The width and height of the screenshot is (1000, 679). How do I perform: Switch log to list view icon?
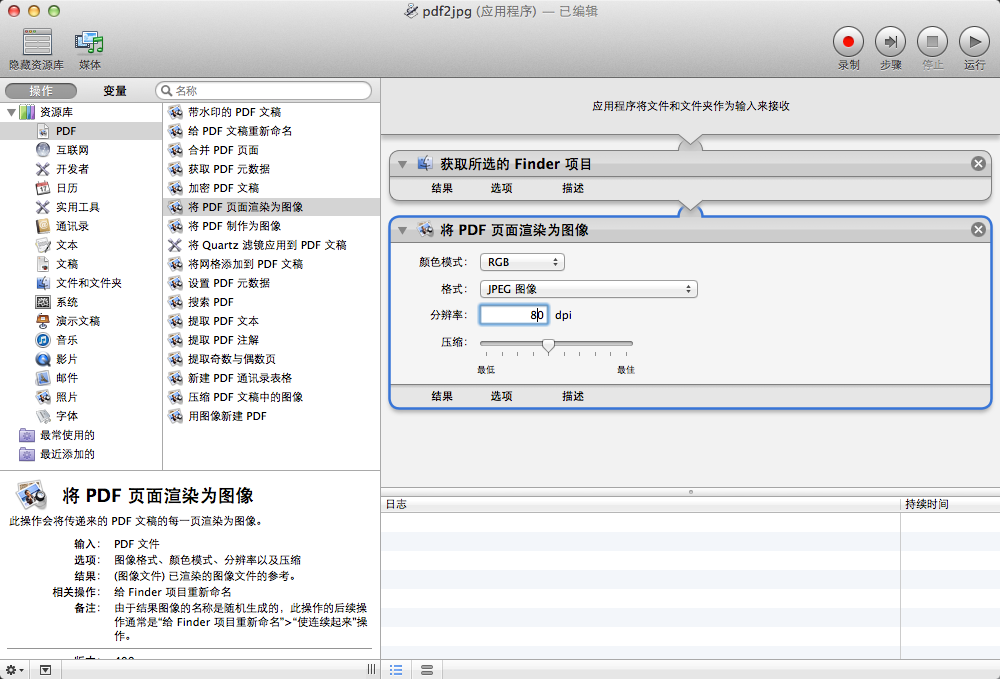tap(396, 669)
